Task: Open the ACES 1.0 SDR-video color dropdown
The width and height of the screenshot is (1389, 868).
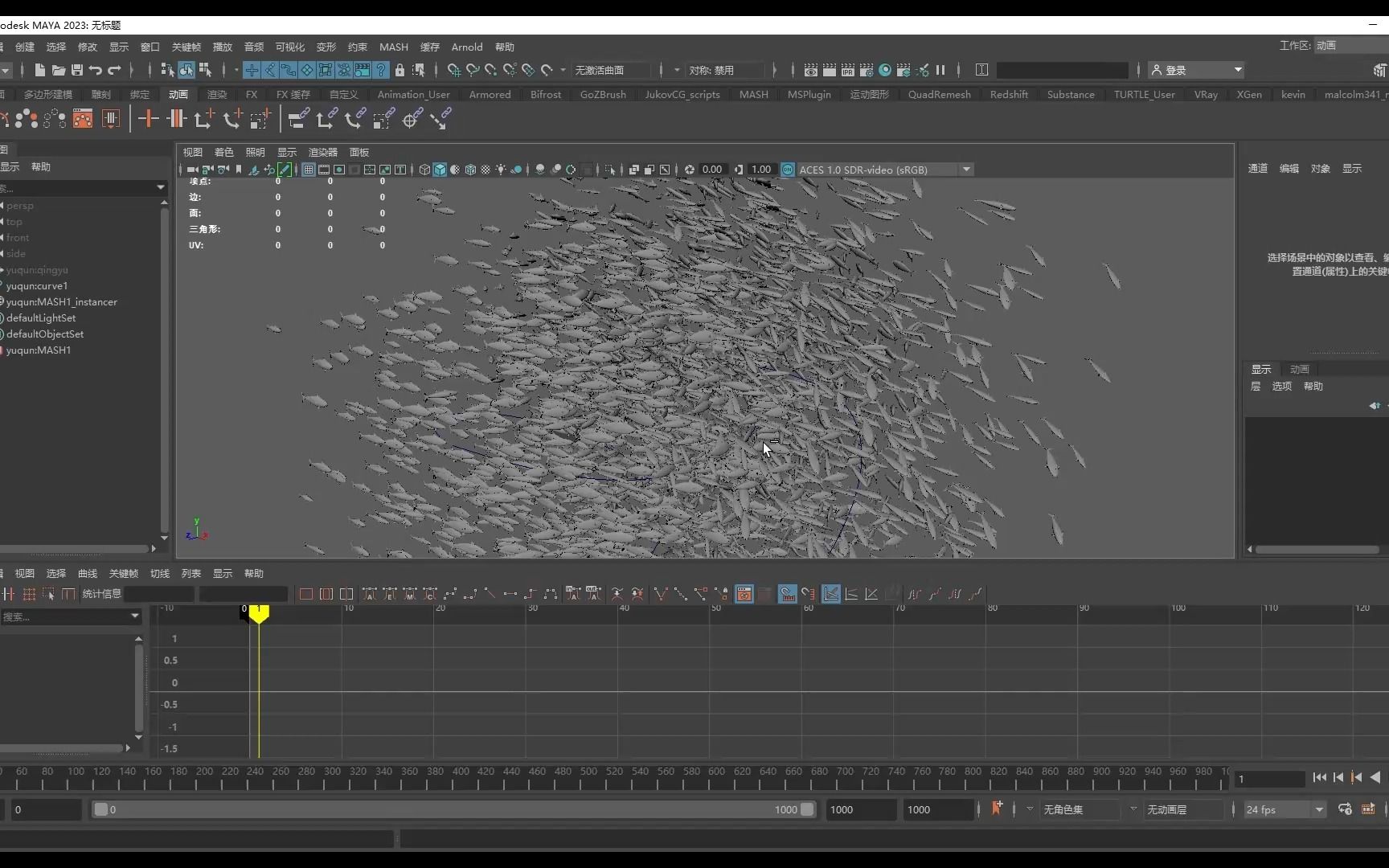Action: pos(966,170)
